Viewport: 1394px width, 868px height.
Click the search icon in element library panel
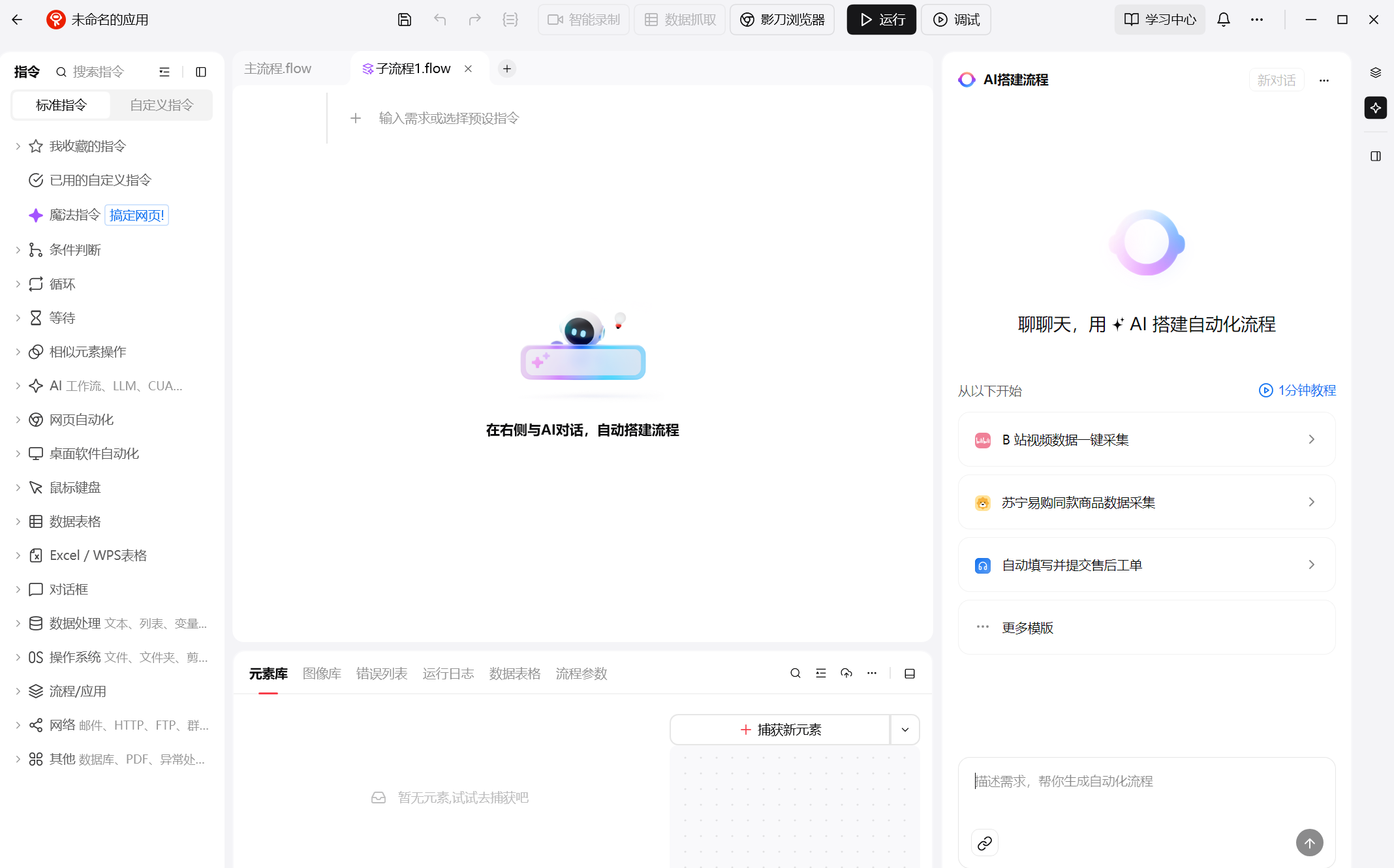coord(795,673)
